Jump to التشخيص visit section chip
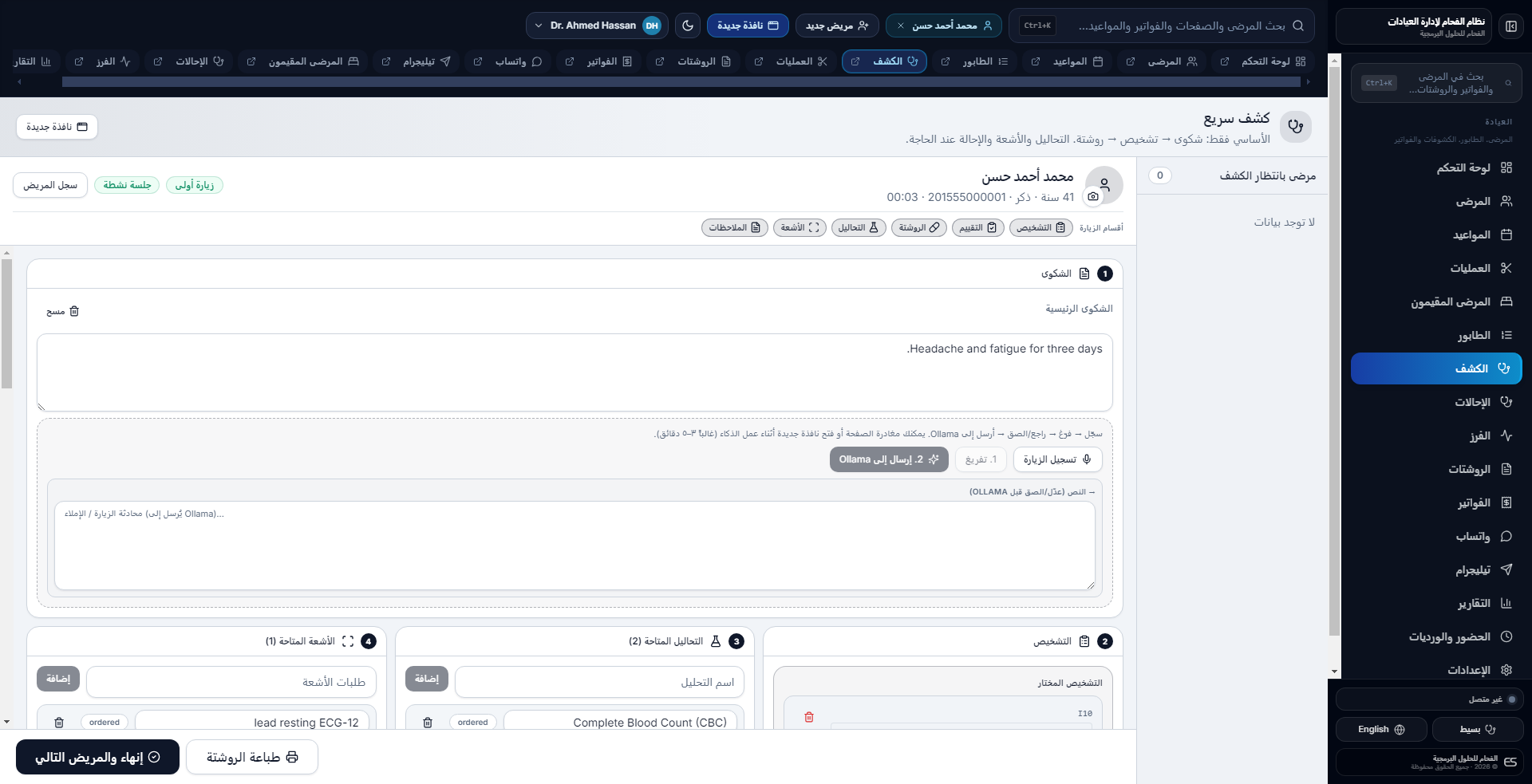Viewport: 1532px width, 784px height. coord(1040,227)
